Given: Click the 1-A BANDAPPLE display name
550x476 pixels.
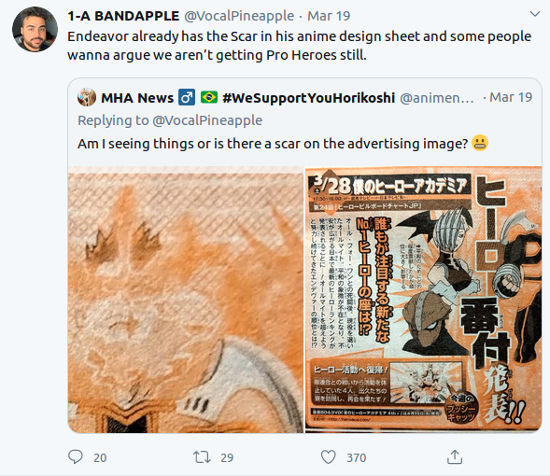Looking at the screenshot, I should 123,16.
